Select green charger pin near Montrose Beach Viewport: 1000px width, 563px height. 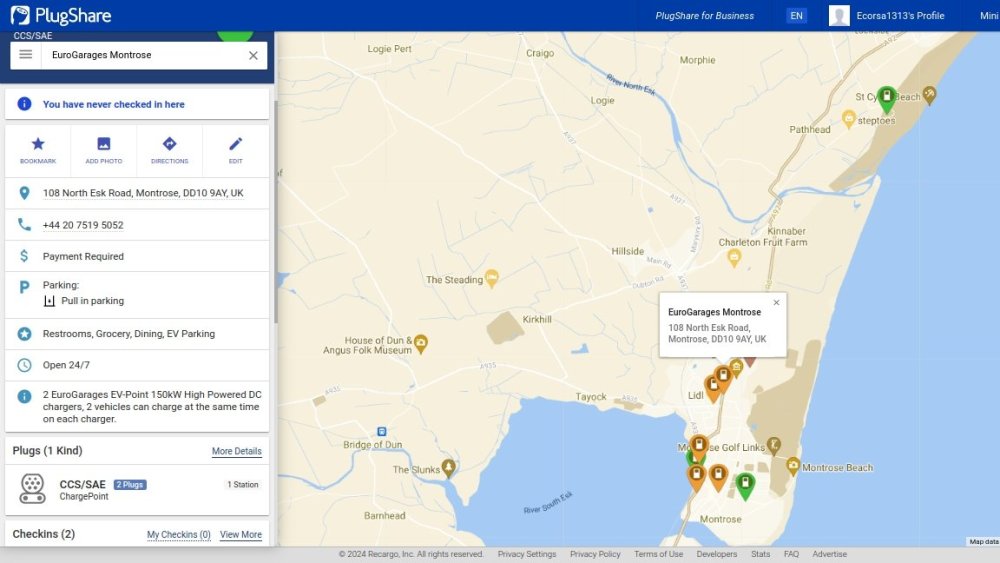745,486
